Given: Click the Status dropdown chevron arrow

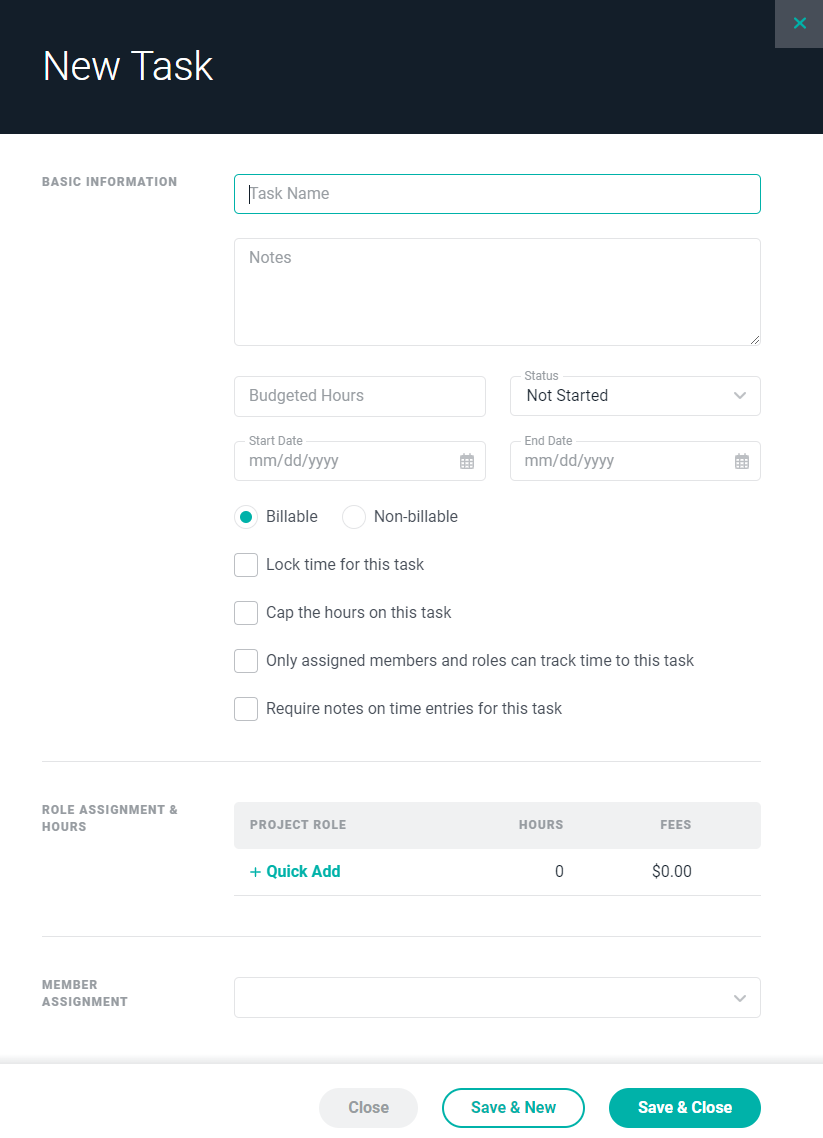Looking at the screenshot, I should [740, 396].
